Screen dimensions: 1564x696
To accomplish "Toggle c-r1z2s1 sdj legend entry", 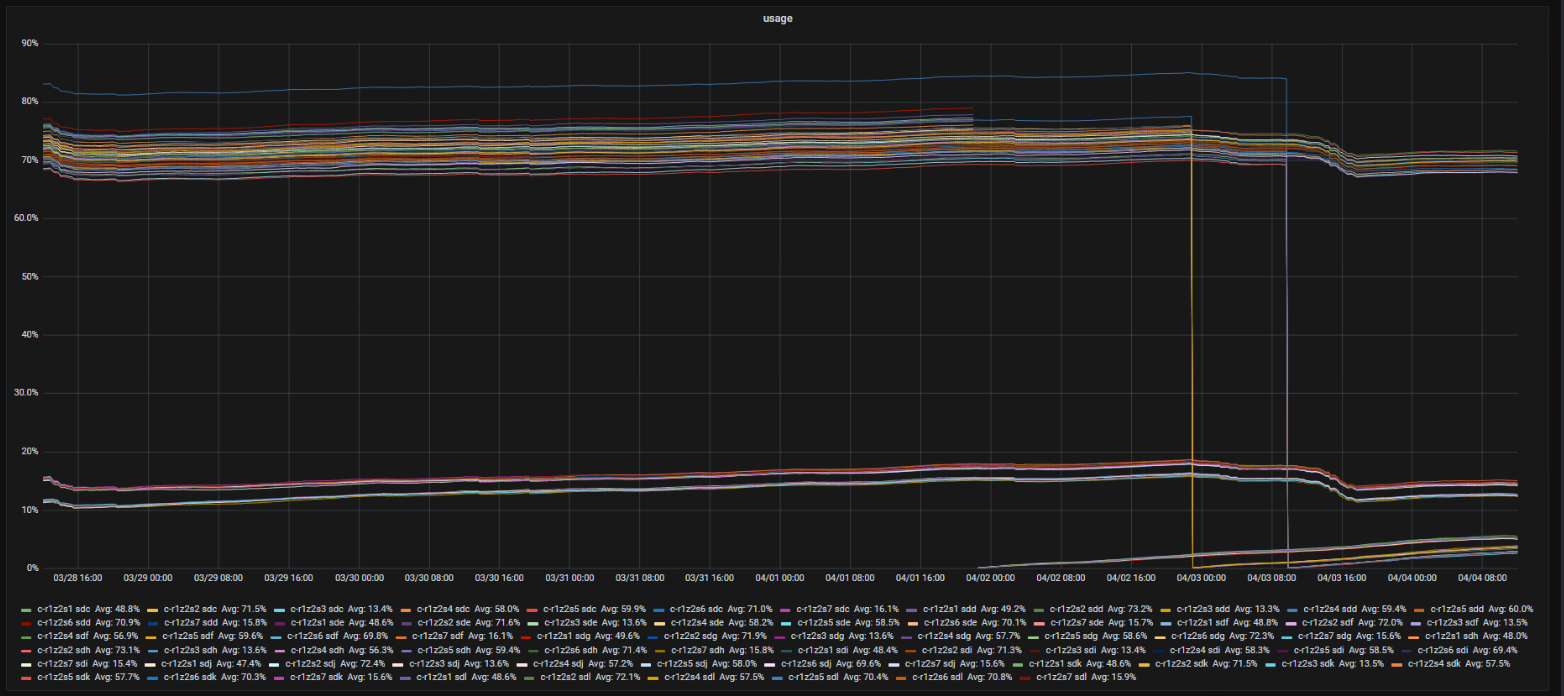I will click(187, 663).
